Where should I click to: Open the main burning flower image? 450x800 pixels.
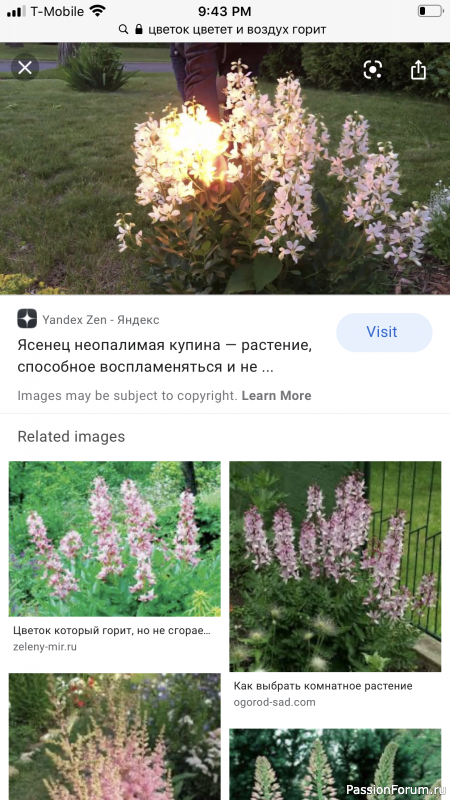[225, 168]
